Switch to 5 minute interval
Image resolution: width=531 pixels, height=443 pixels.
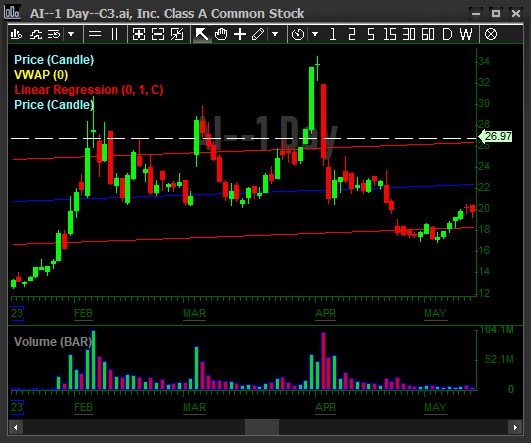coord(371,34)
